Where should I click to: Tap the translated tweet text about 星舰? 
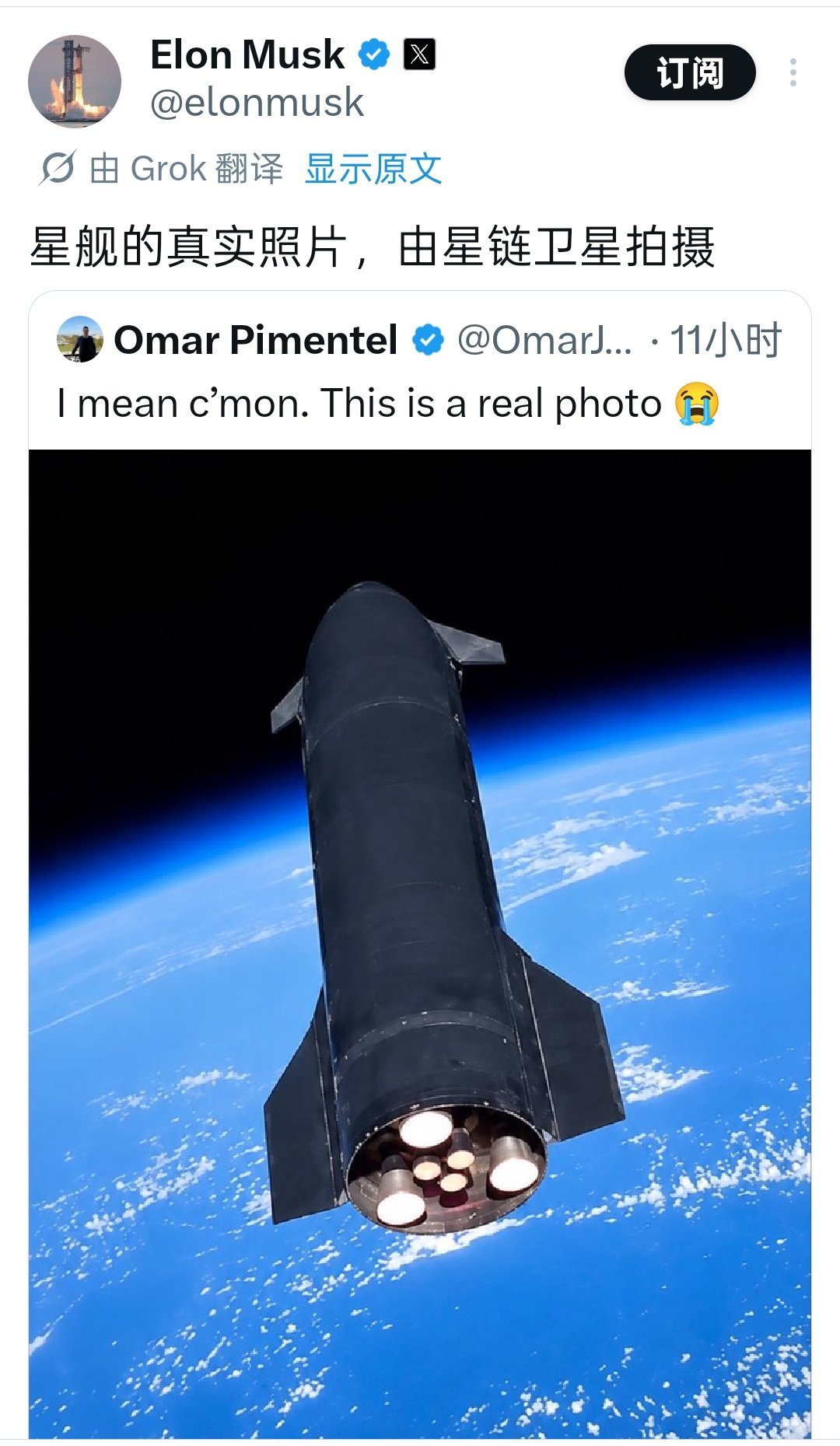(x=372, y=247)
